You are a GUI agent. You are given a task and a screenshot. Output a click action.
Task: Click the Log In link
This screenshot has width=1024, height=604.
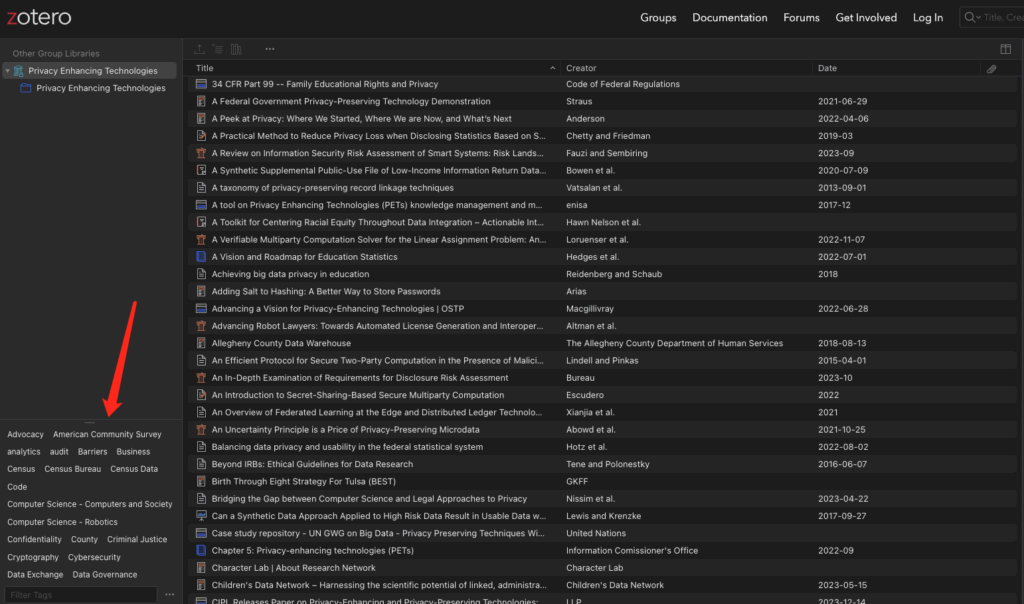point(927,17)
